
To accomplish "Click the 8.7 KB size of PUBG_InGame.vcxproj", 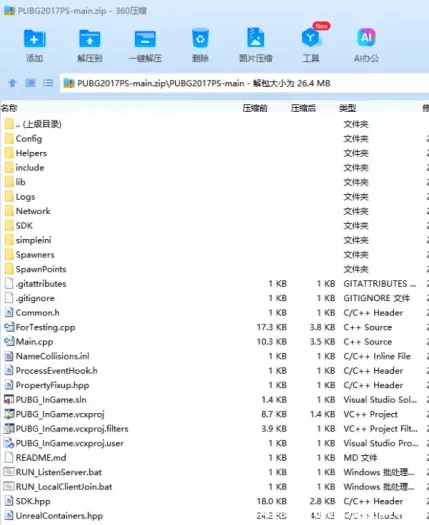I will [274, 414].
